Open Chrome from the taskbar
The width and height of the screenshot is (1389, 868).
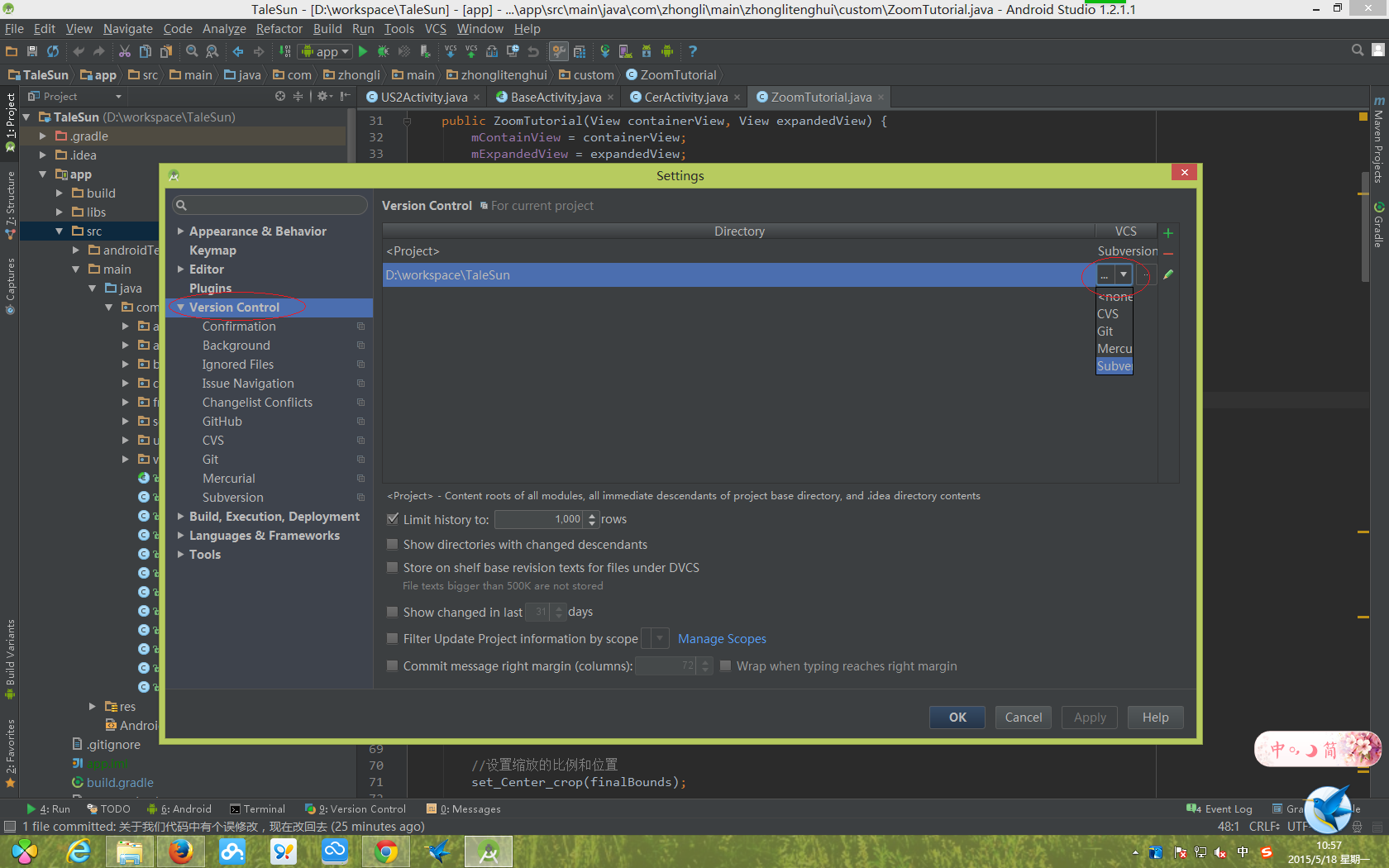[x=386, y=851]
